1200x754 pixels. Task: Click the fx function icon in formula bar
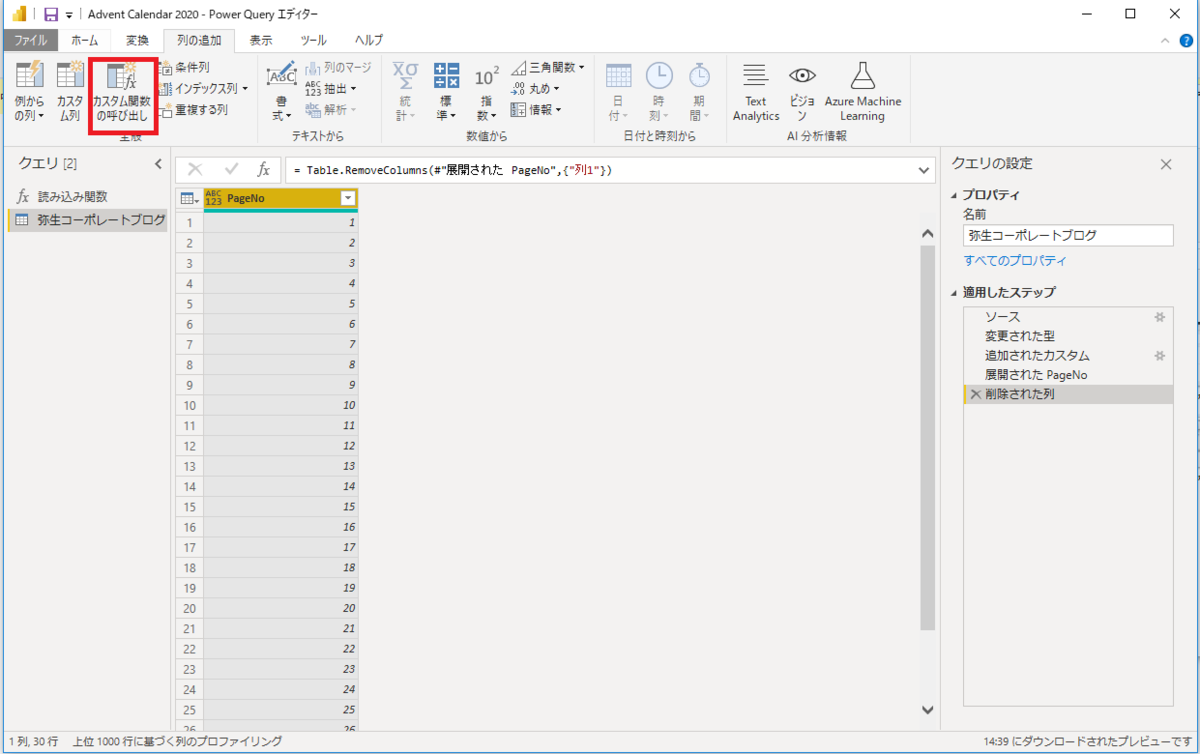(x=264, y=170)
